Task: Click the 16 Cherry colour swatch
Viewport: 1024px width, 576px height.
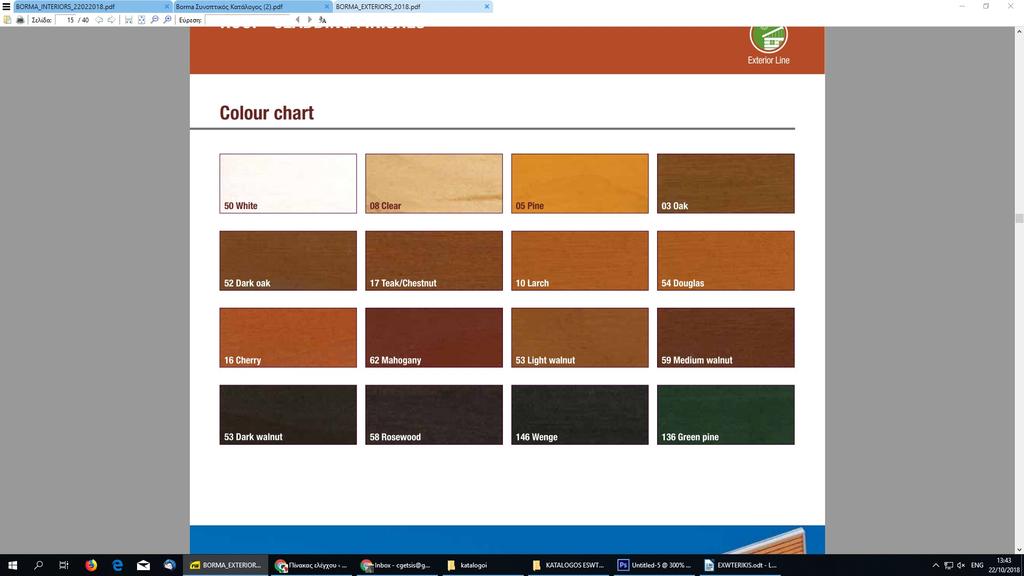Action: (x=288, y=338)
